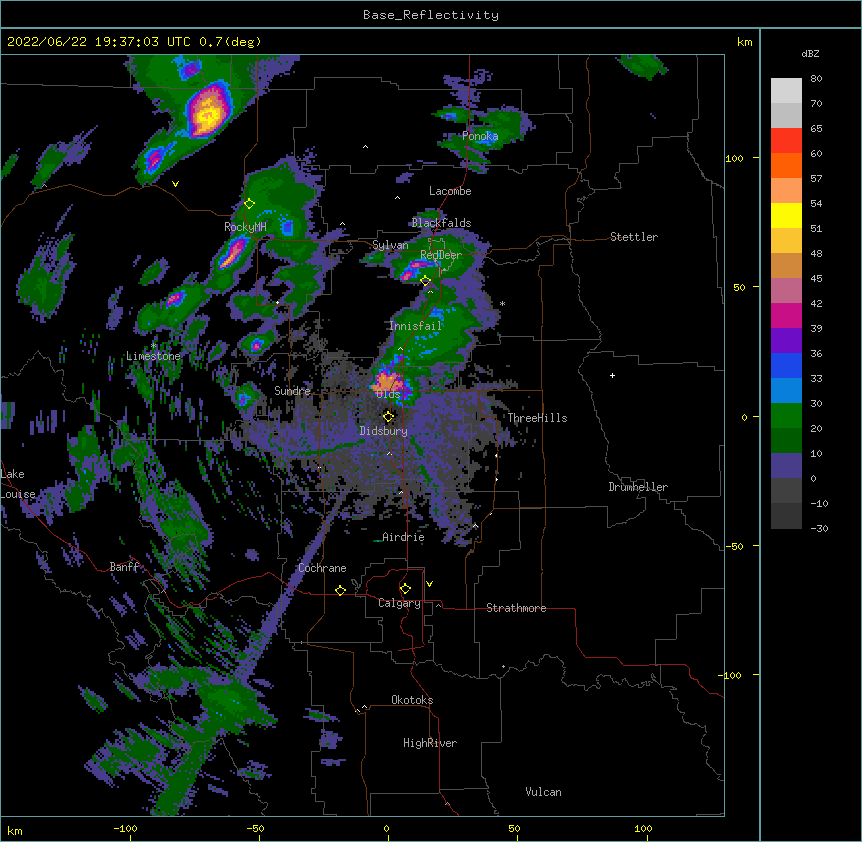
Task: Click the Okotoks town label
Action: (412, 700)
